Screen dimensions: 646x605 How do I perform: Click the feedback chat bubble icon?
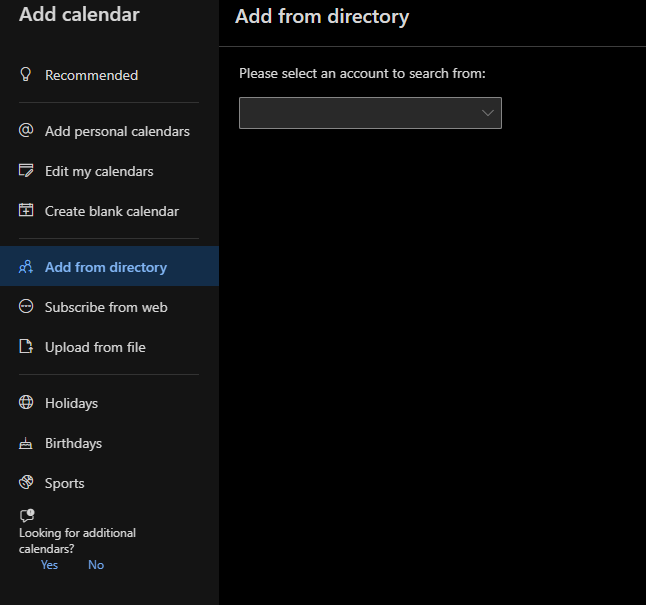click(x=27, y=516)
